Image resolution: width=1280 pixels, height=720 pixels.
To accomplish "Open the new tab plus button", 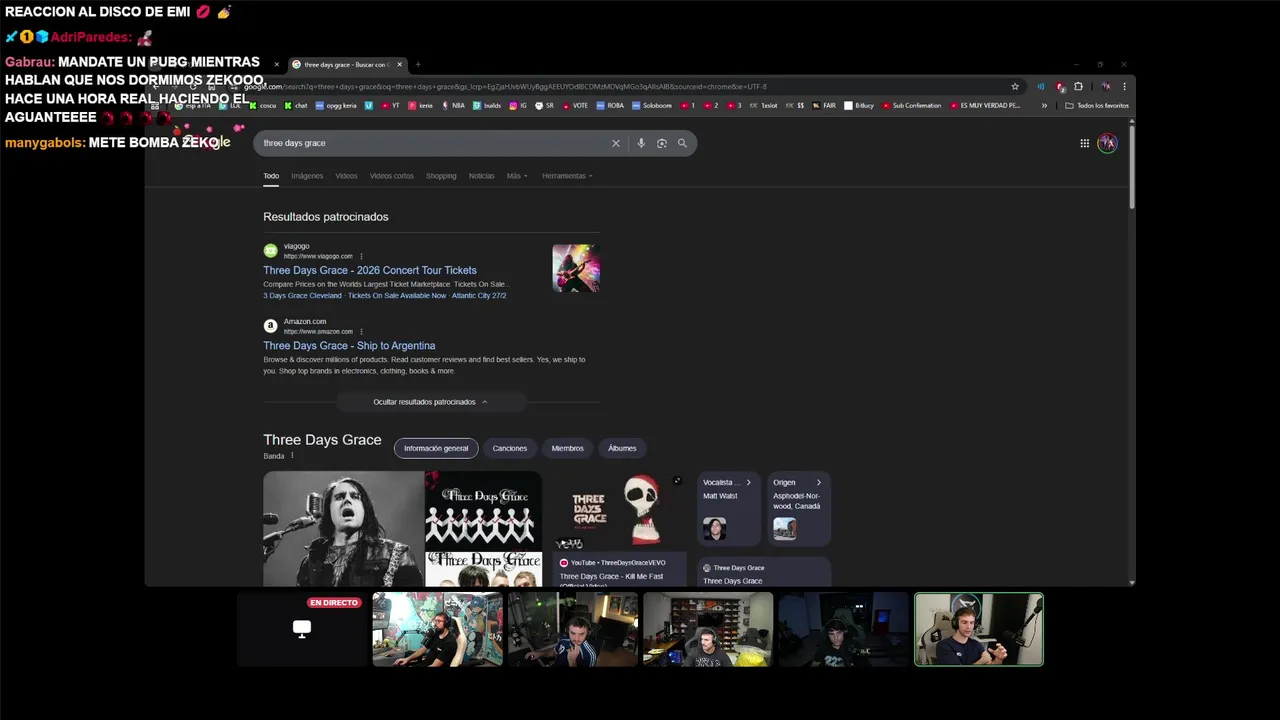I will tap(418, 65).
